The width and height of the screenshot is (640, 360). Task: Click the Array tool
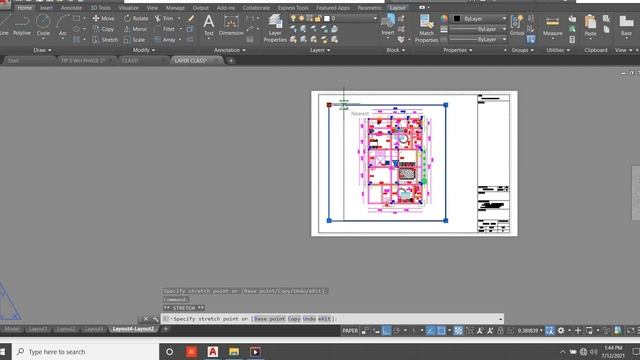pos(165,40)
